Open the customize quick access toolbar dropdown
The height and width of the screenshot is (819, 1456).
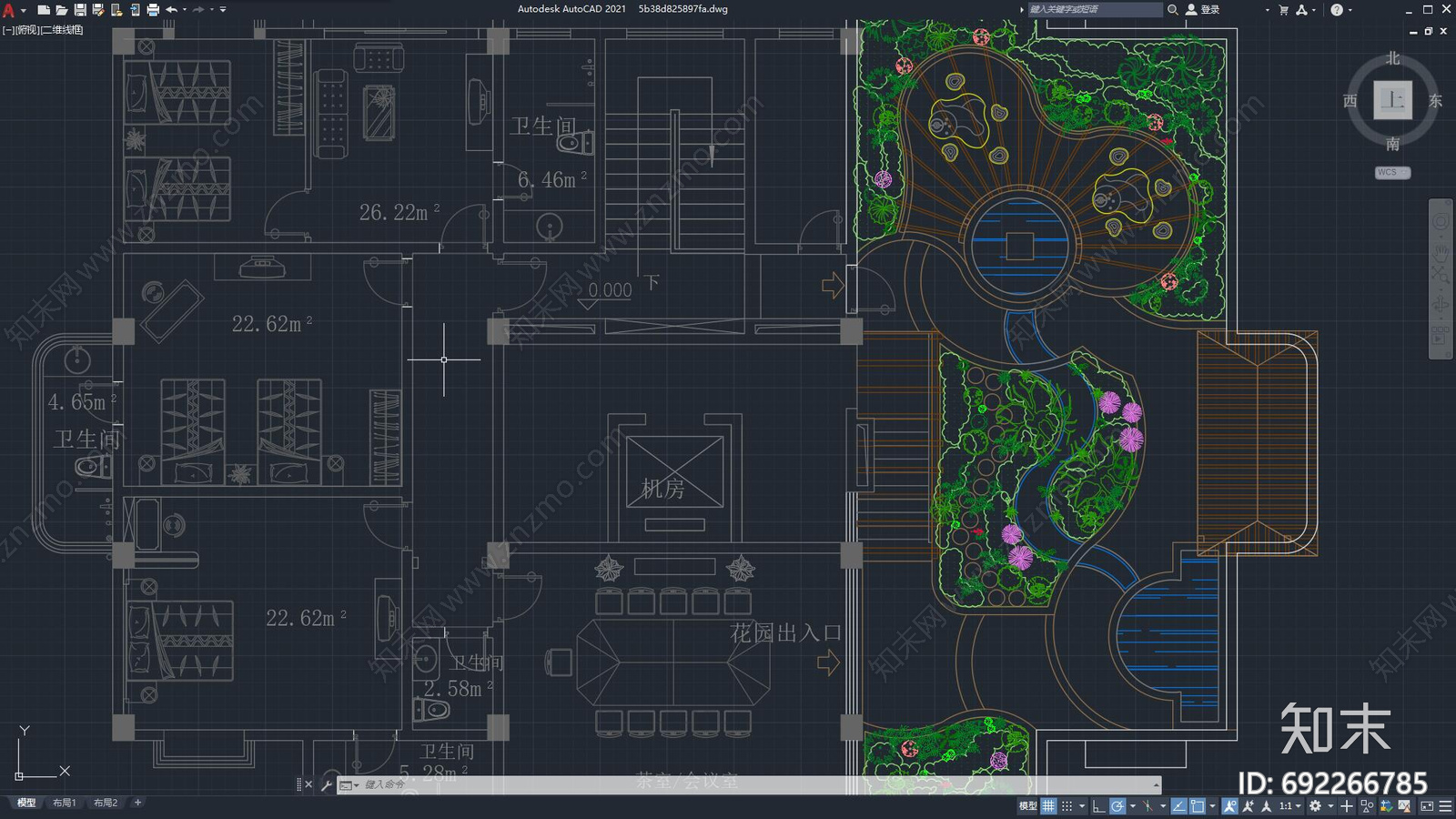click(x=223, y=10)
